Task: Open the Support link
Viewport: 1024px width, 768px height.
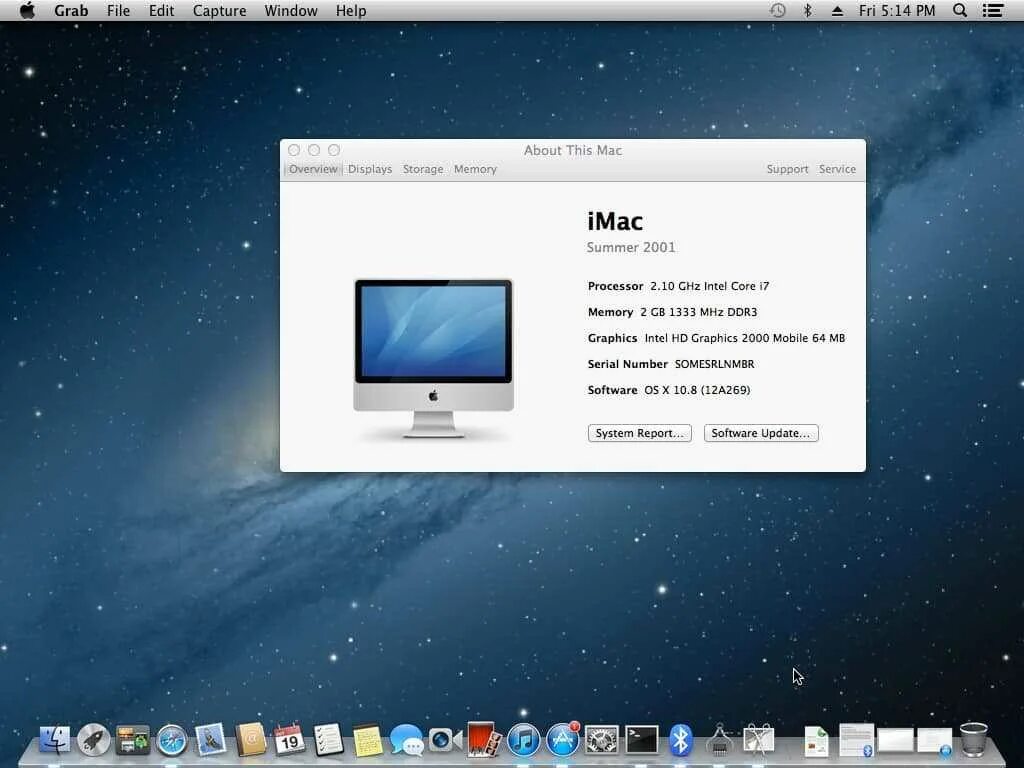Action: pyautogui.click(x=787, y=169)
